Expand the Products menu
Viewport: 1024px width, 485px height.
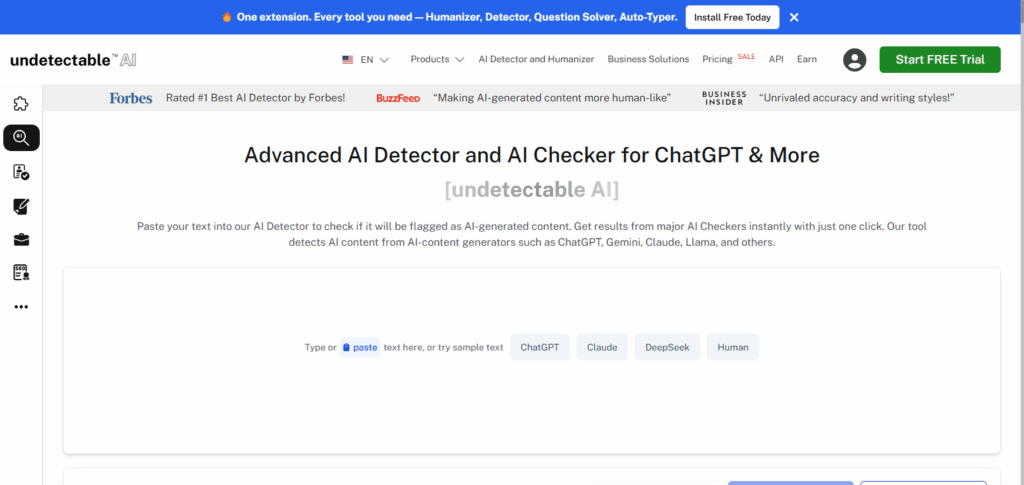(437, 59)
